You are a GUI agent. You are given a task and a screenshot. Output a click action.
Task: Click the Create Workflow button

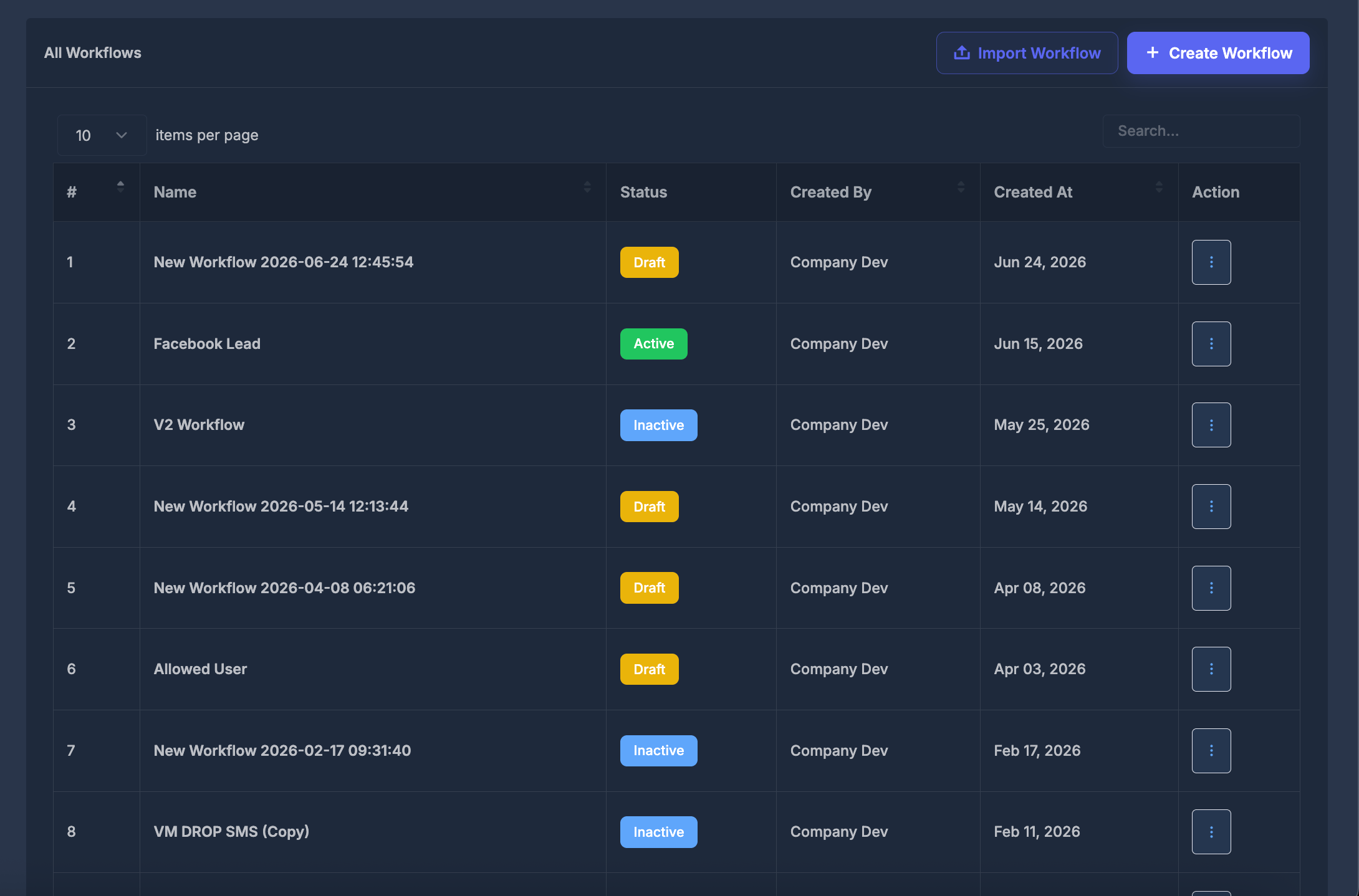click(1218, 53)
